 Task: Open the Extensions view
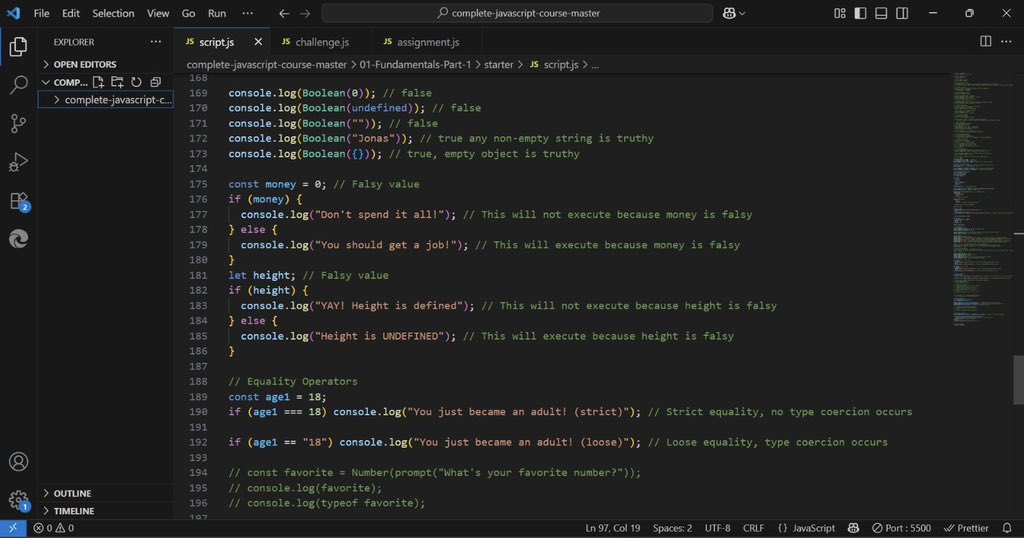tap(18, 201)
